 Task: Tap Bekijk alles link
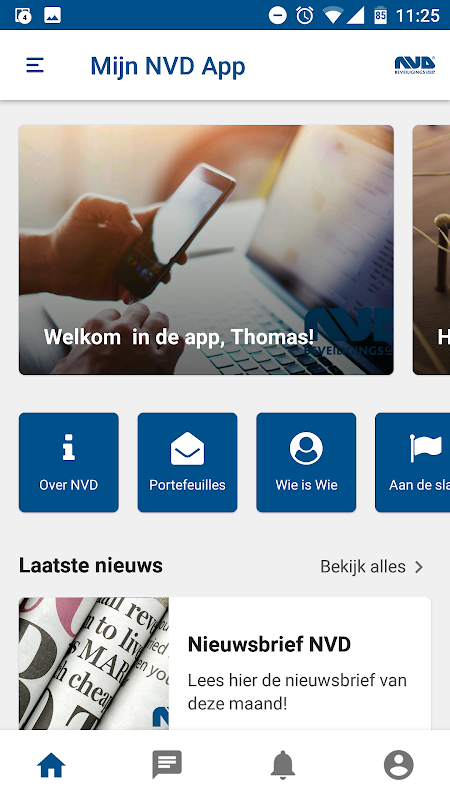tap(363, 567)
